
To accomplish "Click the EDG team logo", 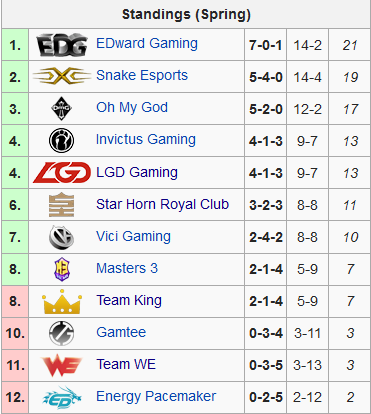I will click(x=62, y=45).
